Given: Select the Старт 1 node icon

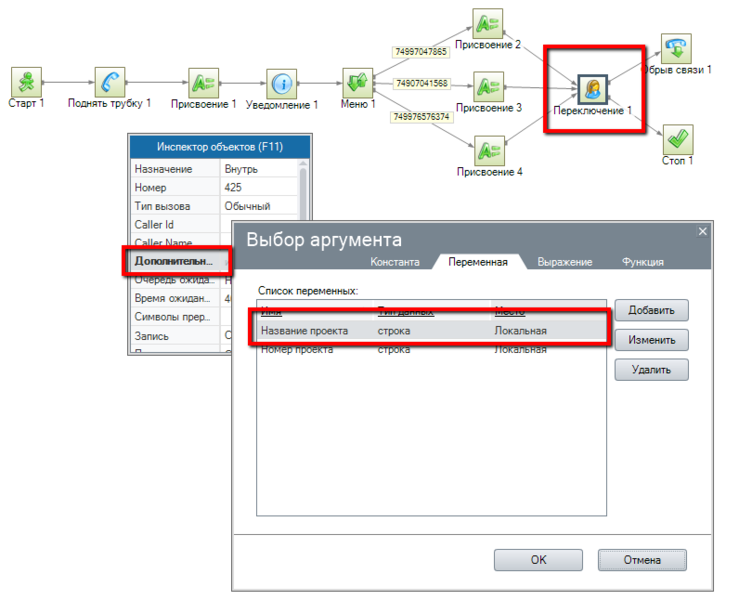Looking at the screenshot, I should 26,82.
